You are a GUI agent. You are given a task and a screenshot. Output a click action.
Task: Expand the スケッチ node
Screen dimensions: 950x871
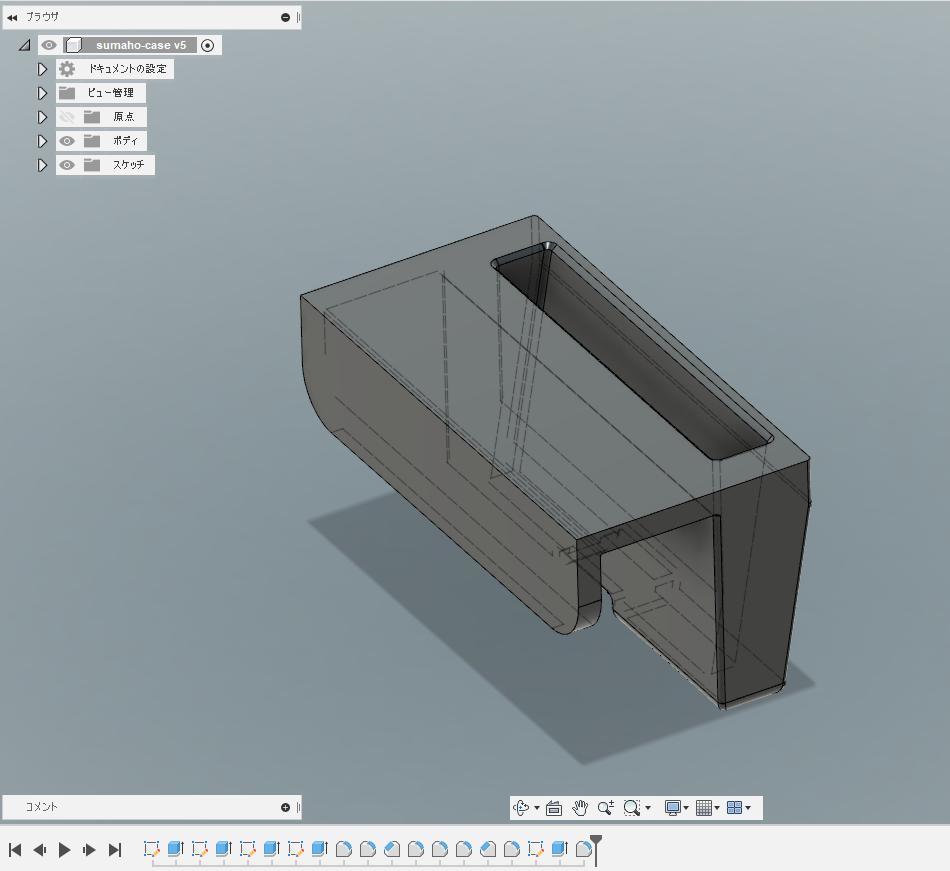click(42, 165)
